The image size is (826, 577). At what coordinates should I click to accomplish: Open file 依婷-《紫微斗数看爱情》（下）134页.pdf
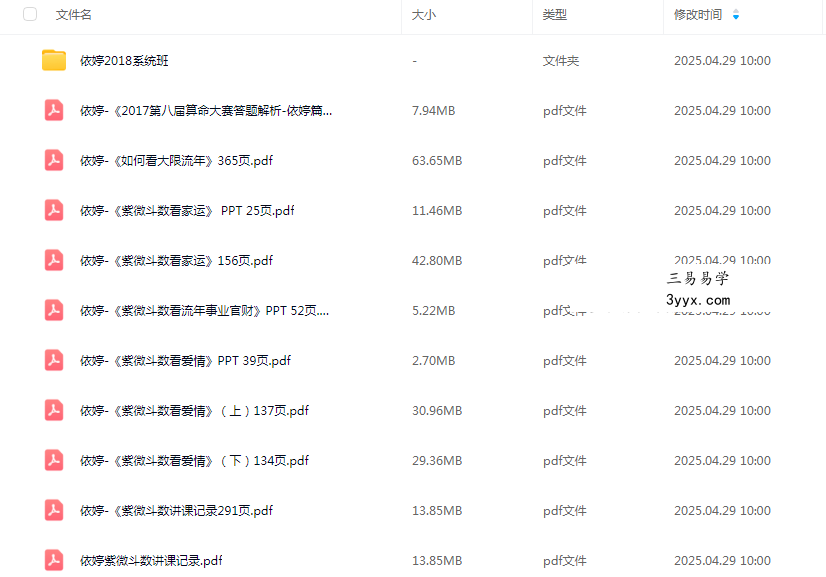pos(194,461)
